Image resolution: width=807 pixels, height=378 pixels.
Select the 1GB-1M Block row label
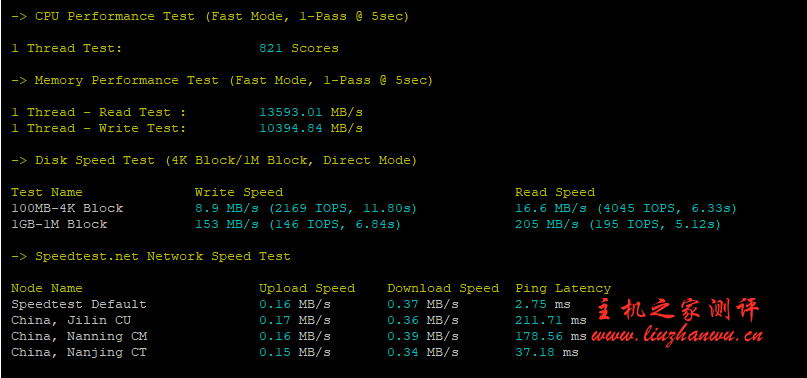point(59,224)
